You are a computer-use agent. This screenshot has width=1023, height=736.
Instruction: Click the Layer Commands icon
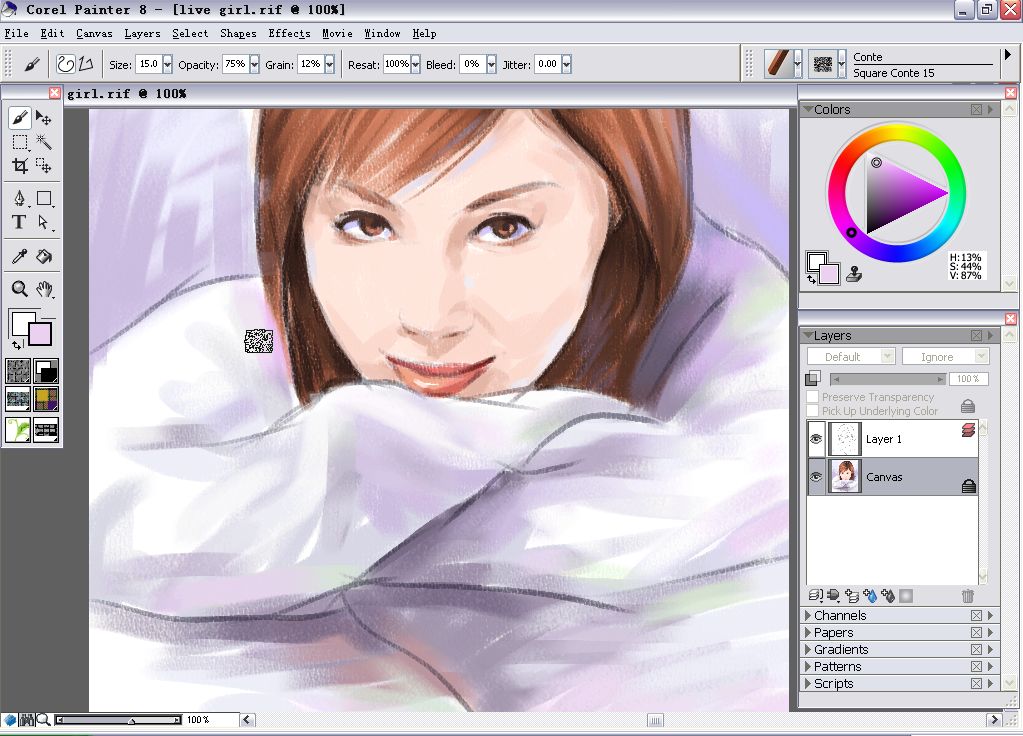click(816, 596)
